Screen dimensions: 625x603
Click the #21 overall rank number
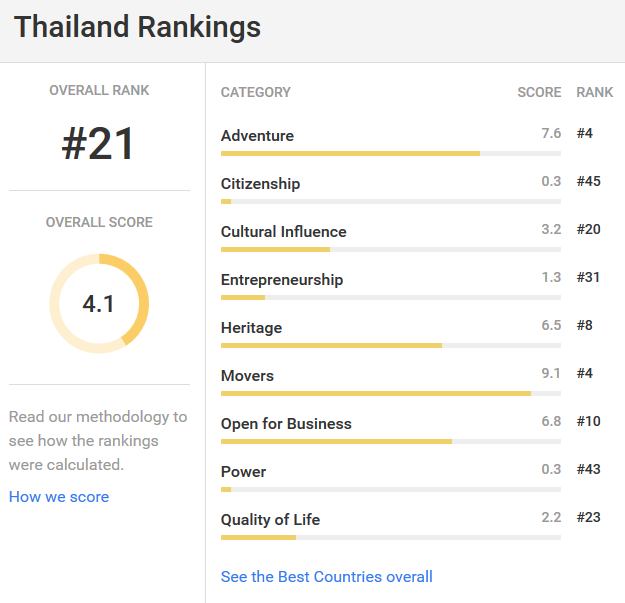pos(98,143)
